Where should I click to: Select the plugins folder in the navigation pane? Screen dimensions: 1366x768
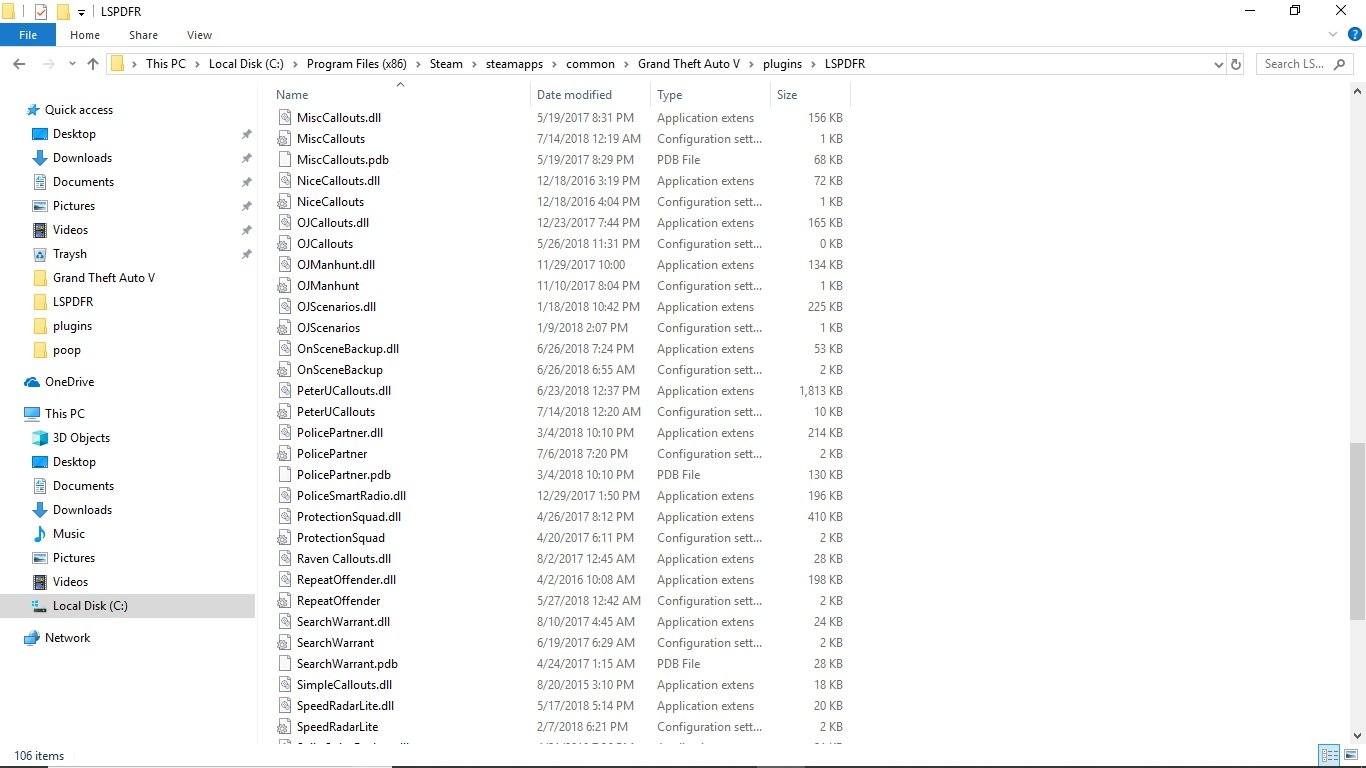(x=72, y=326)
